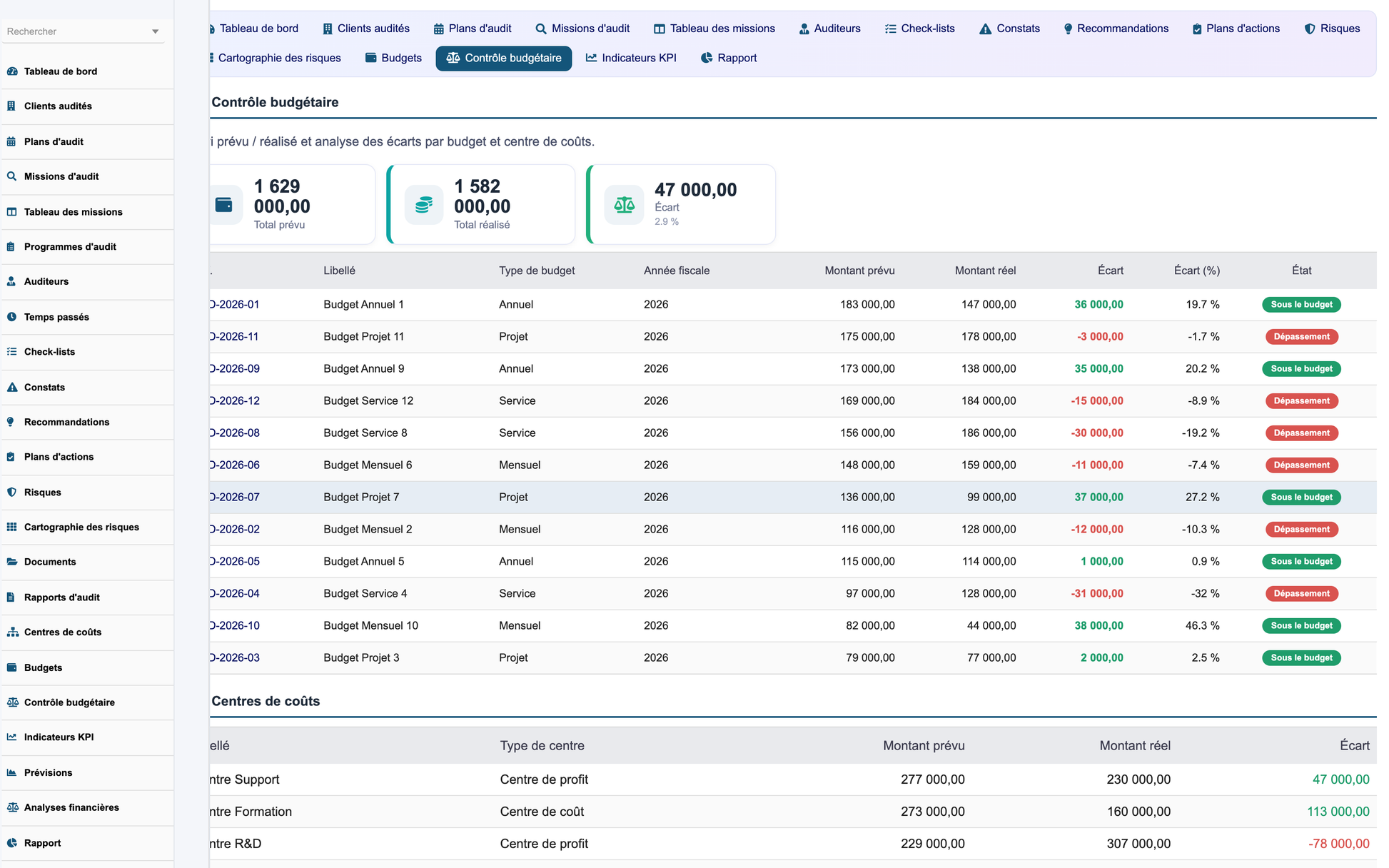Click the Documents sidebar folder icon

click(x=11, y=562)
